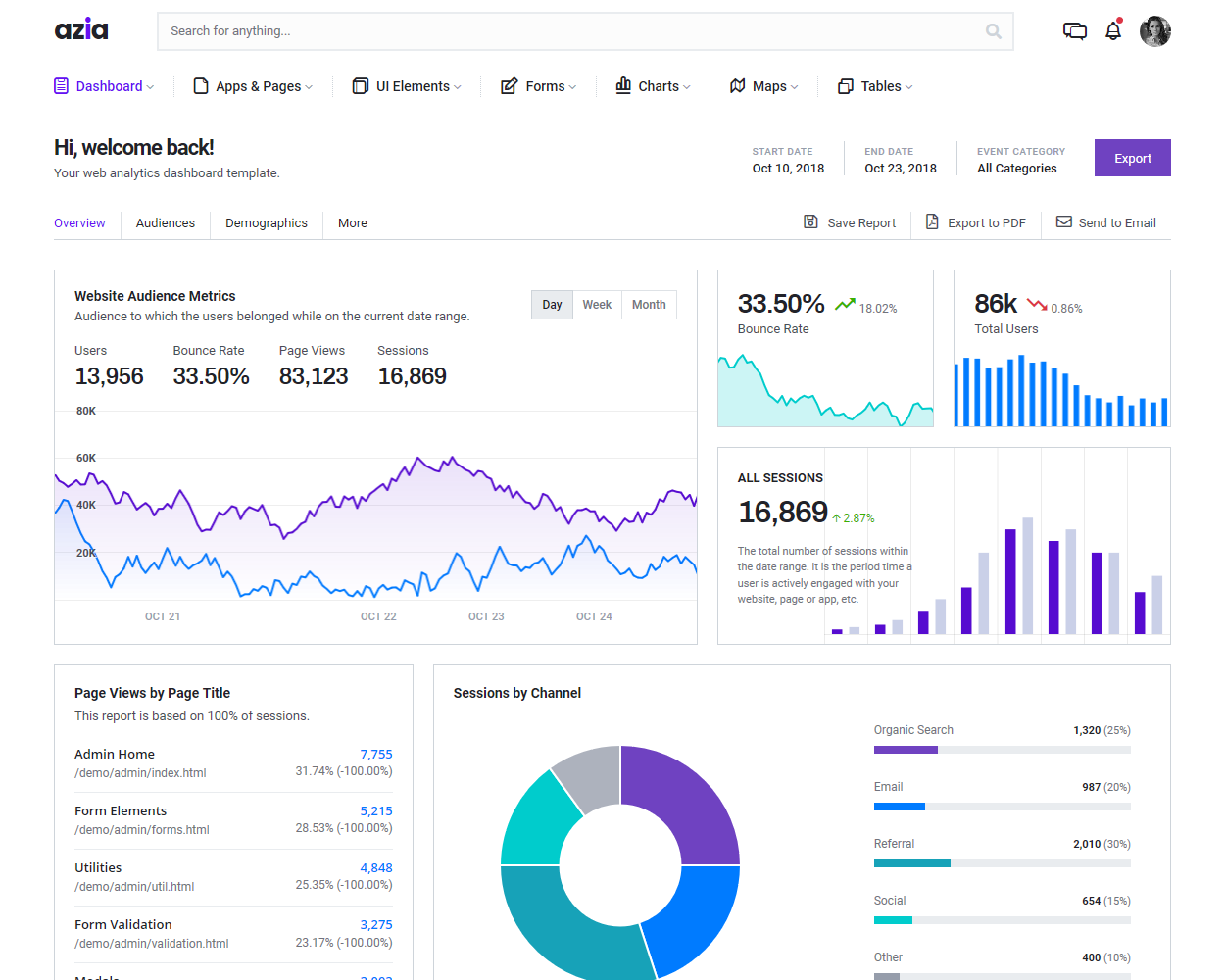The width and height of the screenshot is (1225, 980).
Task: Open the chat messages icon
Action: click(x=1074, y=31)
